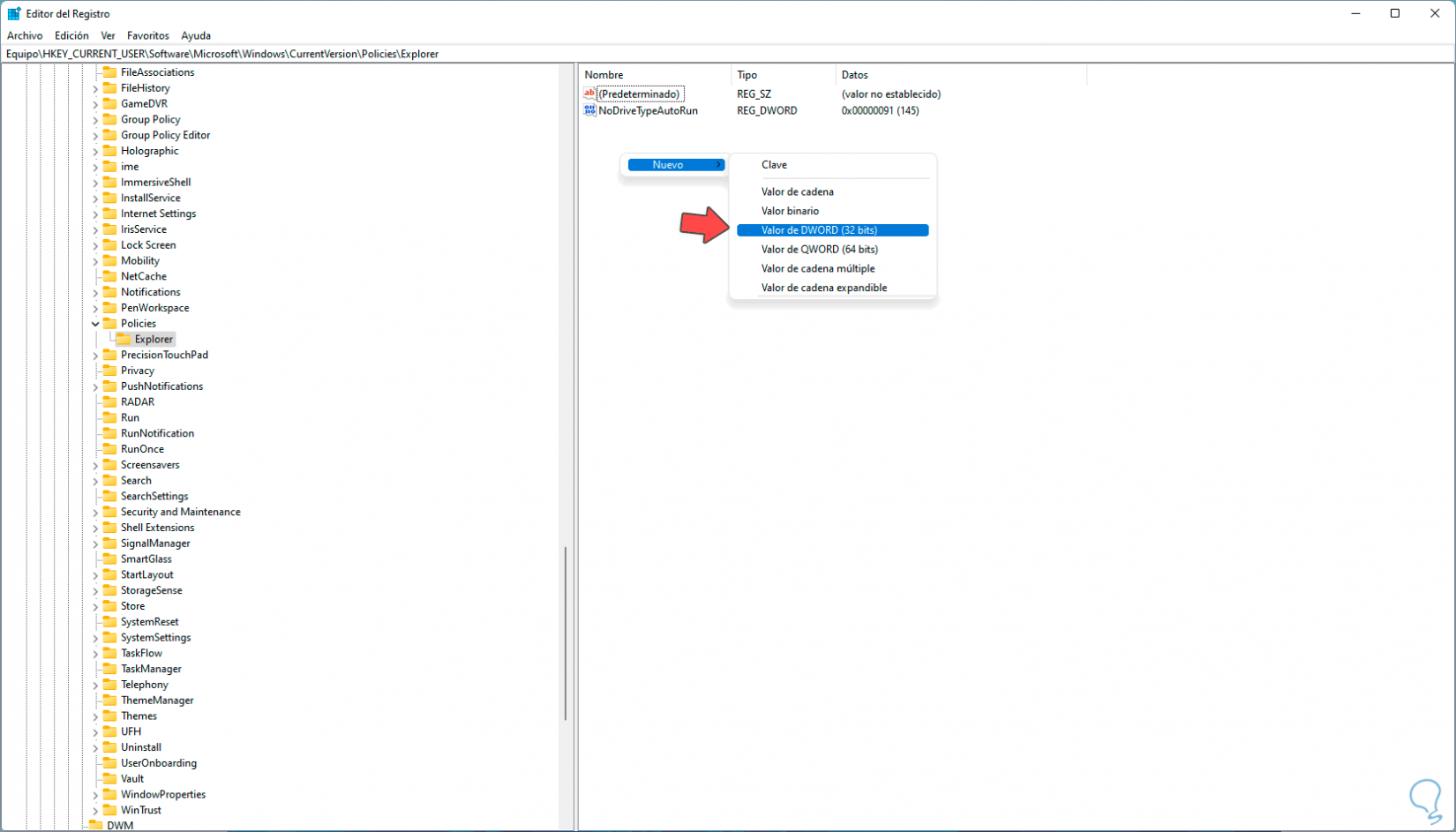Image resolution: width=1456 pixels, height=832 pixels.
Task: Click the Notifications folder icon
Action: 109,292
